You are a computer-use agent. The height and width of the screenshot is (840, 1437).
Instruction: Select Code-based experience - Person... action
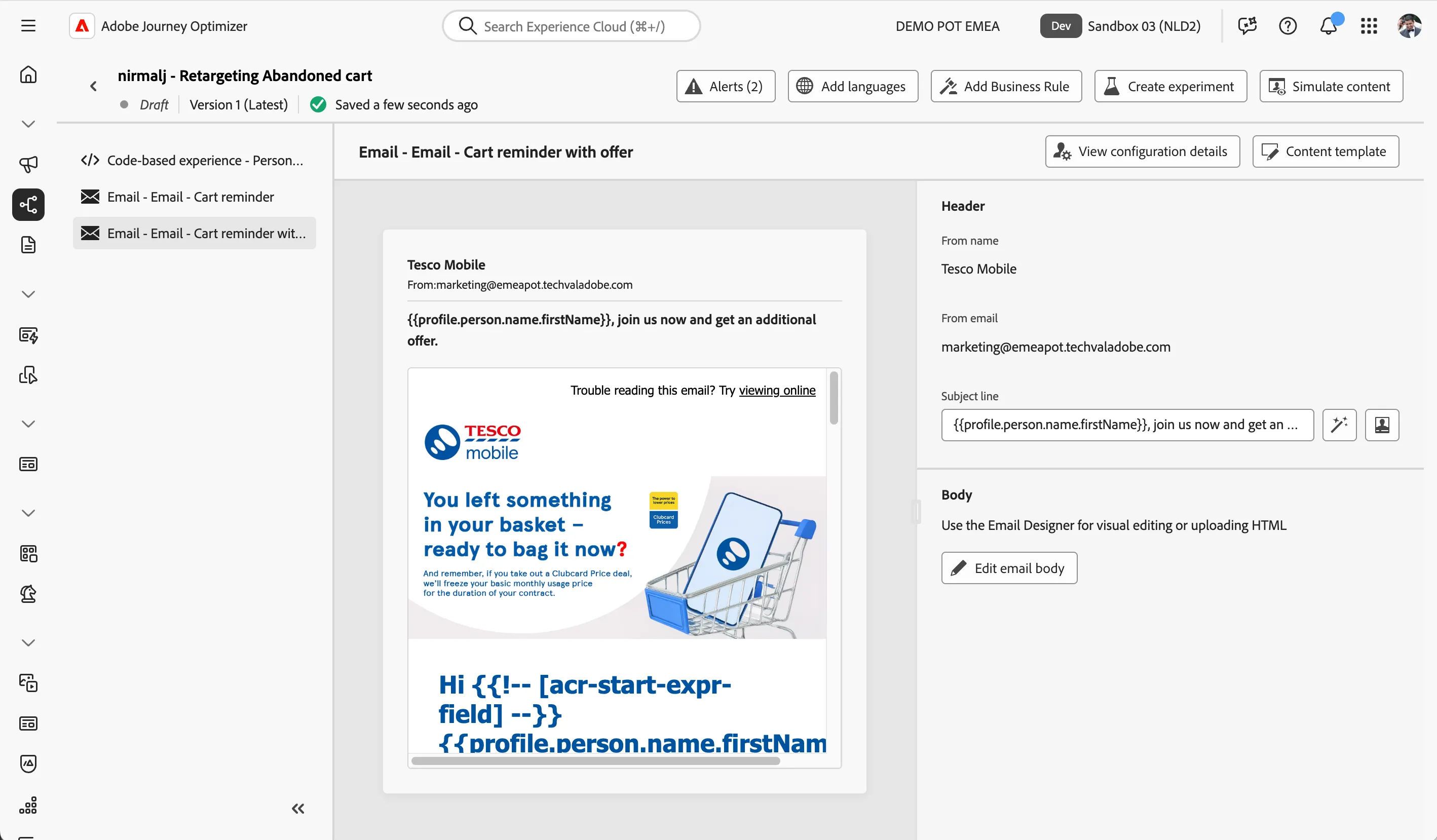(x=194, y=160)
